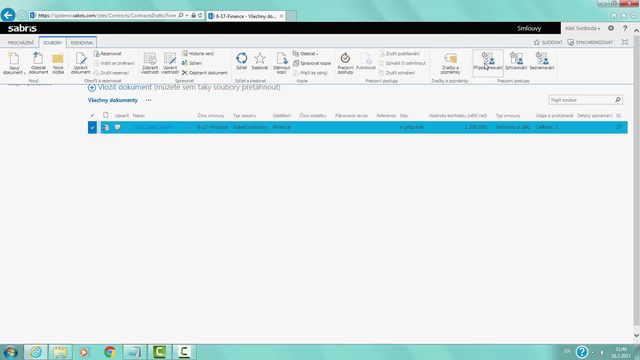Uncheck the selected 6-17-Finance document row
This screenshot has width=640, height=360.
[x=92, y=127]
